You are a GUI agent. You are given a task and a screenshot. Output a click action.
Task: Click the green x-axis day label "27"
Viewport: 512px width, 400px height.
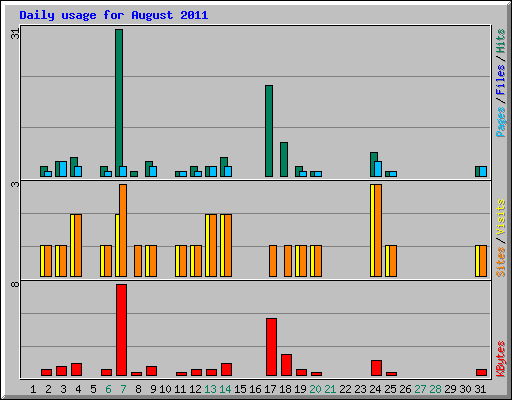420,389
